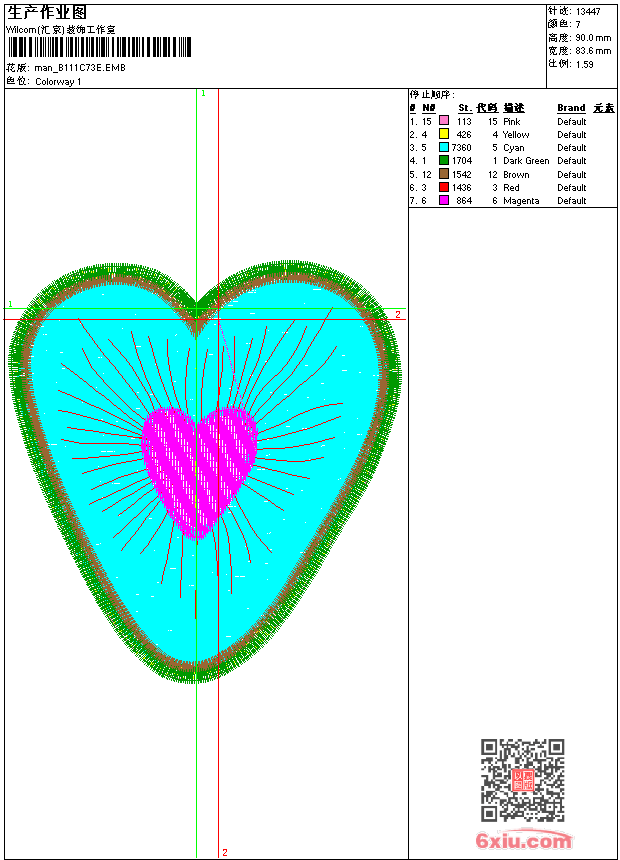Click the QR code image
This screenshot has width=620, height=860.
pos(522,780)
